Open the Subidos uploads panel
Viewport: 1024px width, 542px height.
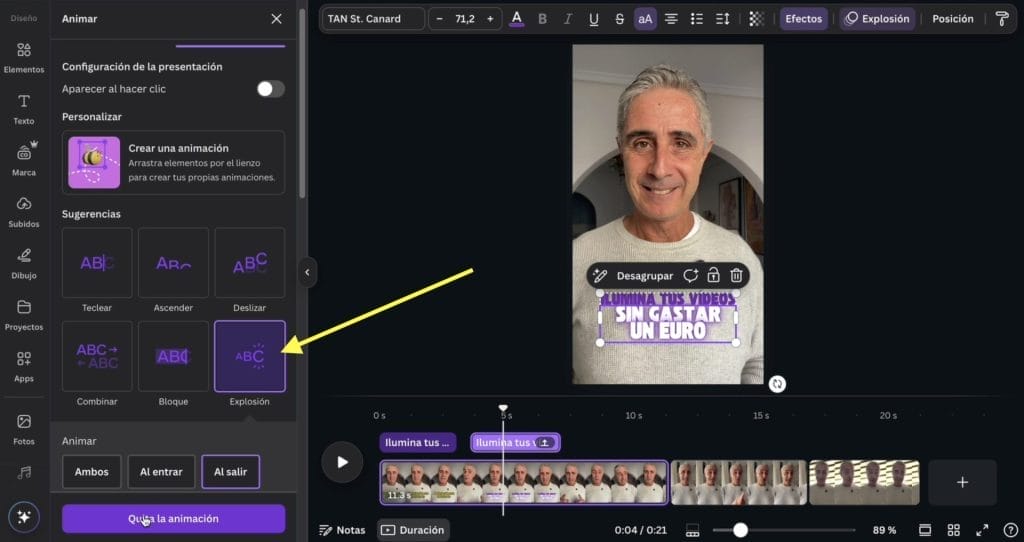pos(24,210)
